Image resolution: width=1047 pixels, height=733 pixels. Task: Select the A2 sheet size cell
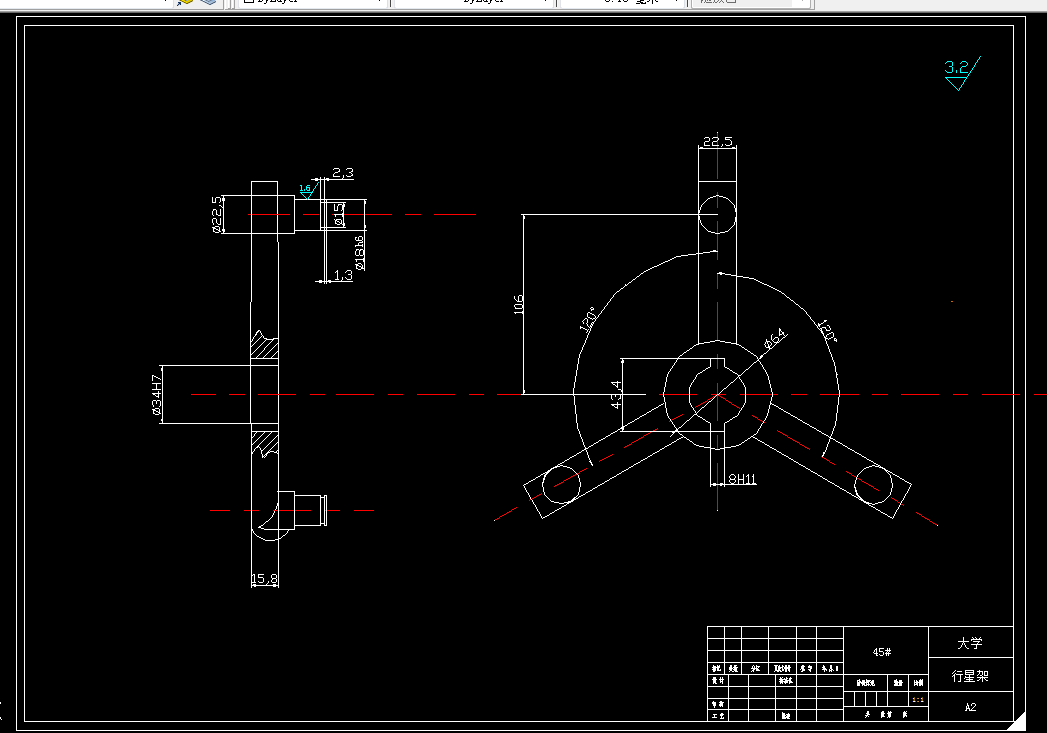[x=970, y=707]
